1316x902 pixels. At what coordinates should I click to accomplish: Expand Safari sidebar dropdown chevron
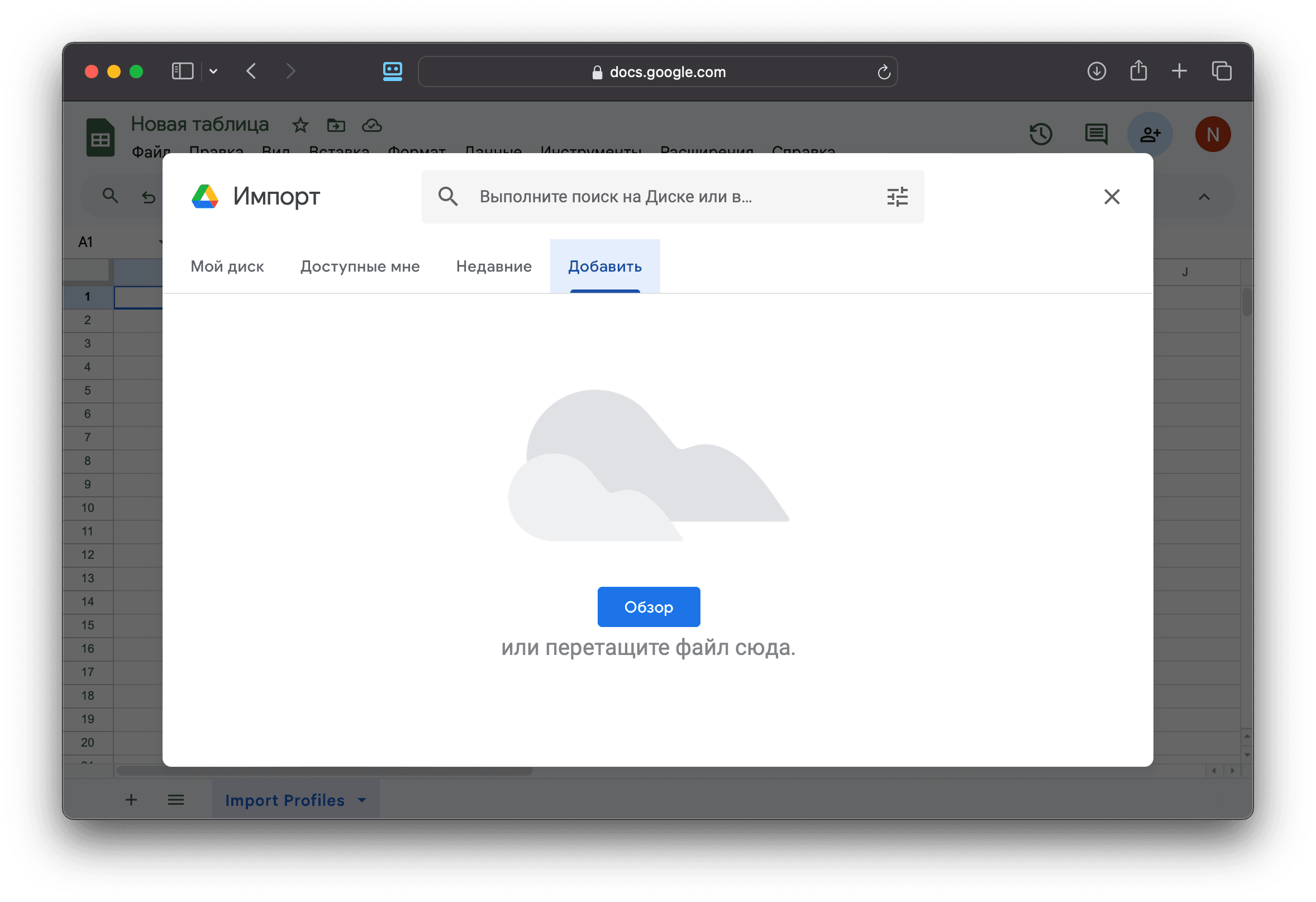click(213, 72)
